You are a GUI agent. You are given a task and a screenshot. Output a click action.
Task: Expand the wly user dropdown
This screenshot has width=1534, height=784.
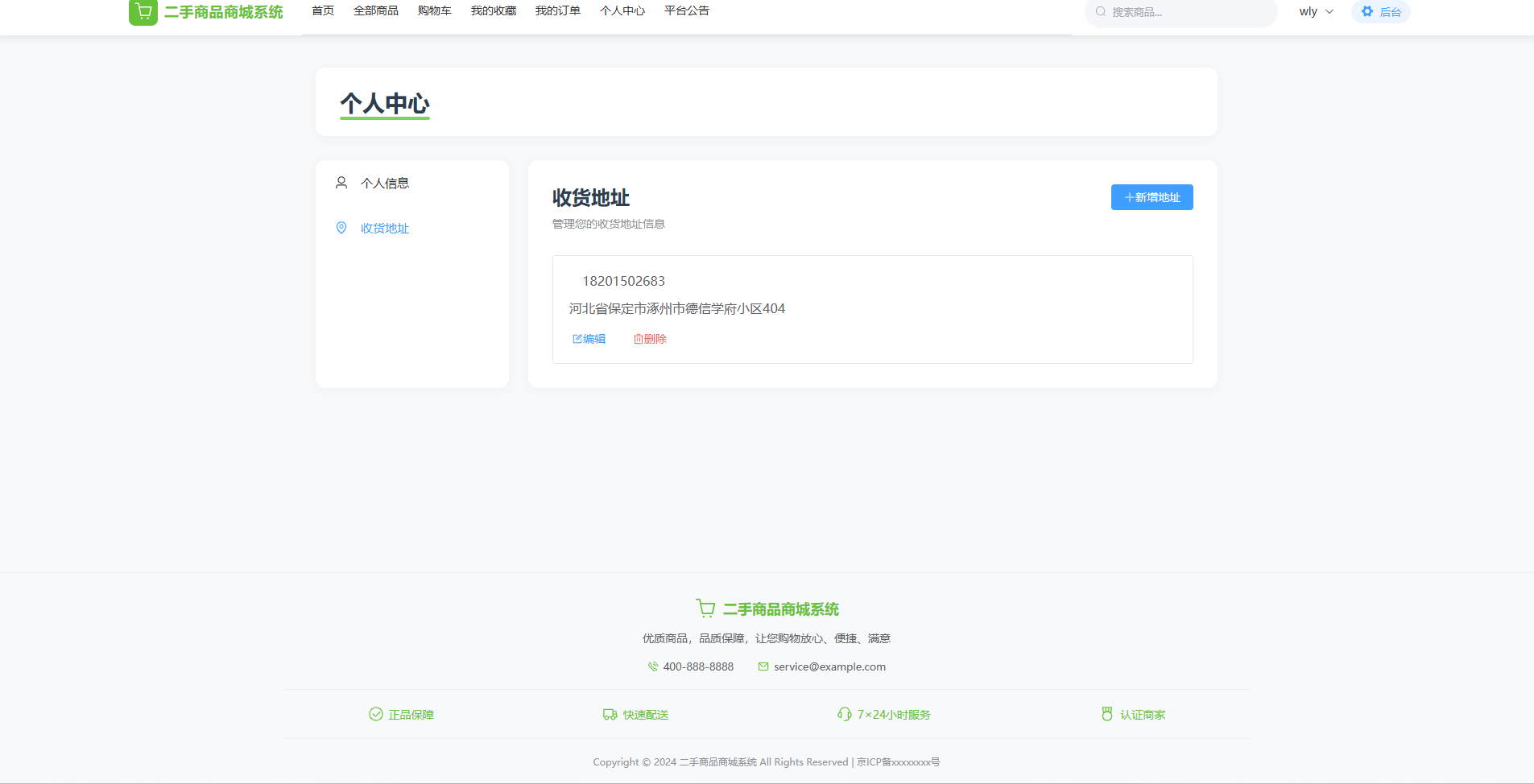point(1316,11)
